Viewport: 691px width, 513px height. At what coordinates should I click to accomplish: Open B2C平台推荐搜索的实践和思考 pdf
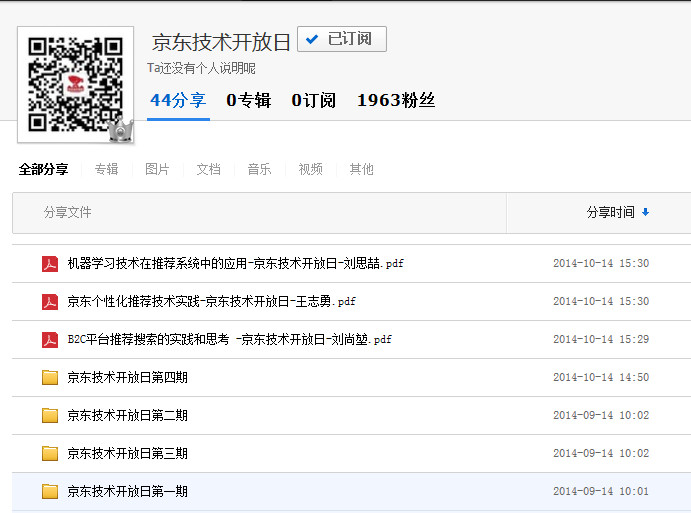[230, 339]
